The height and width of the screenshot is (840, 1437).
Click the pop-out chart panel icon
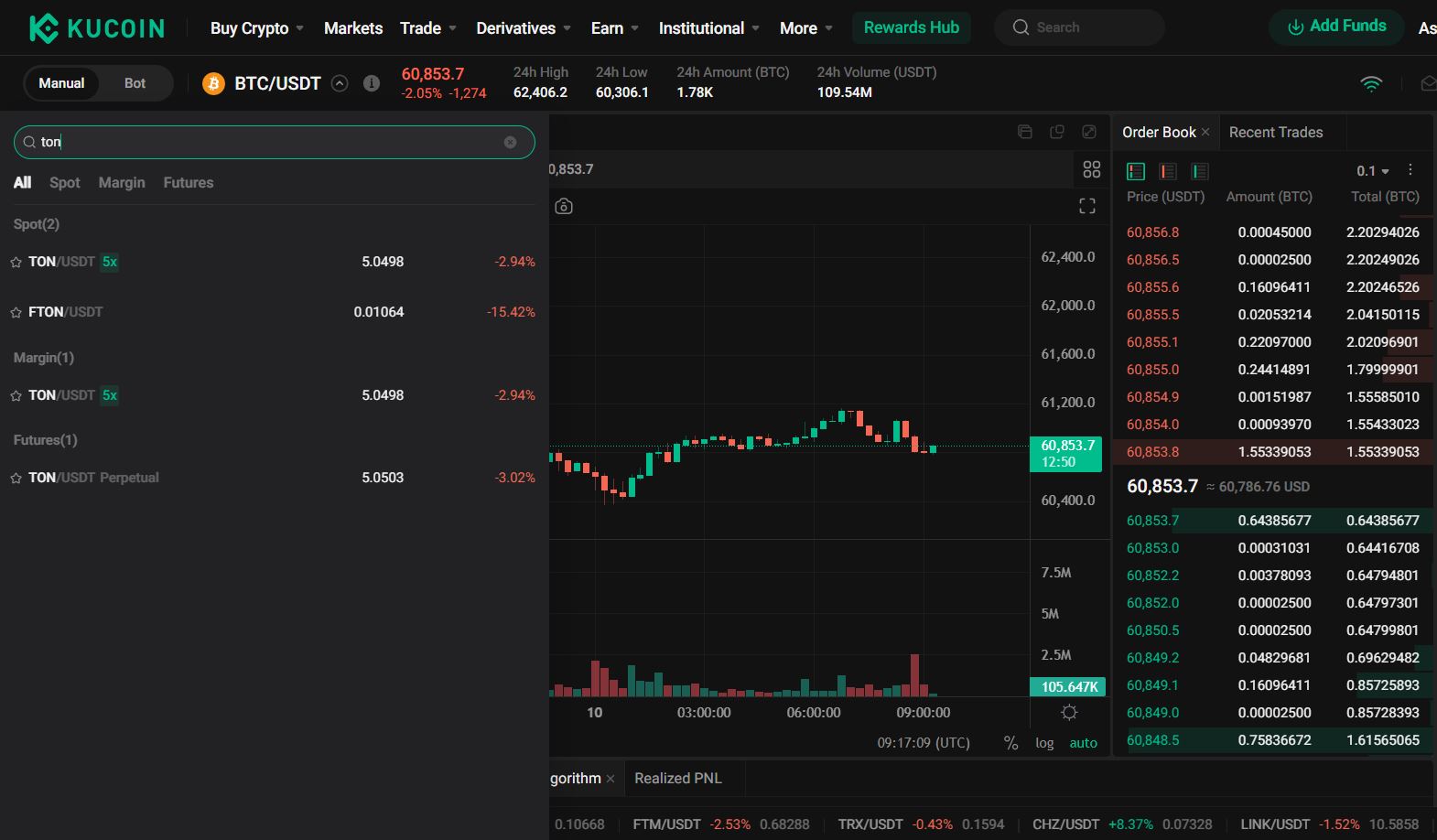(x=1057, y=132)
